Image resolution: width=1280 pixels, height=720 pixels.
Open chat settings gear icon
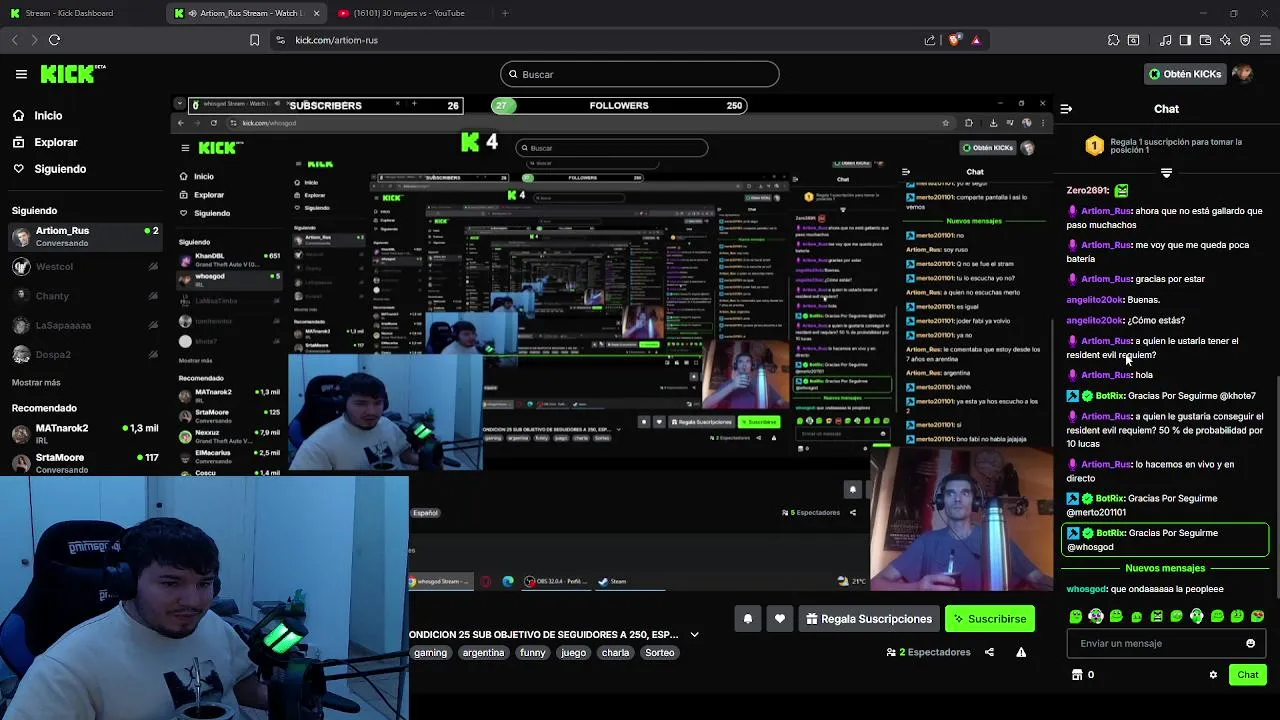1213,675
